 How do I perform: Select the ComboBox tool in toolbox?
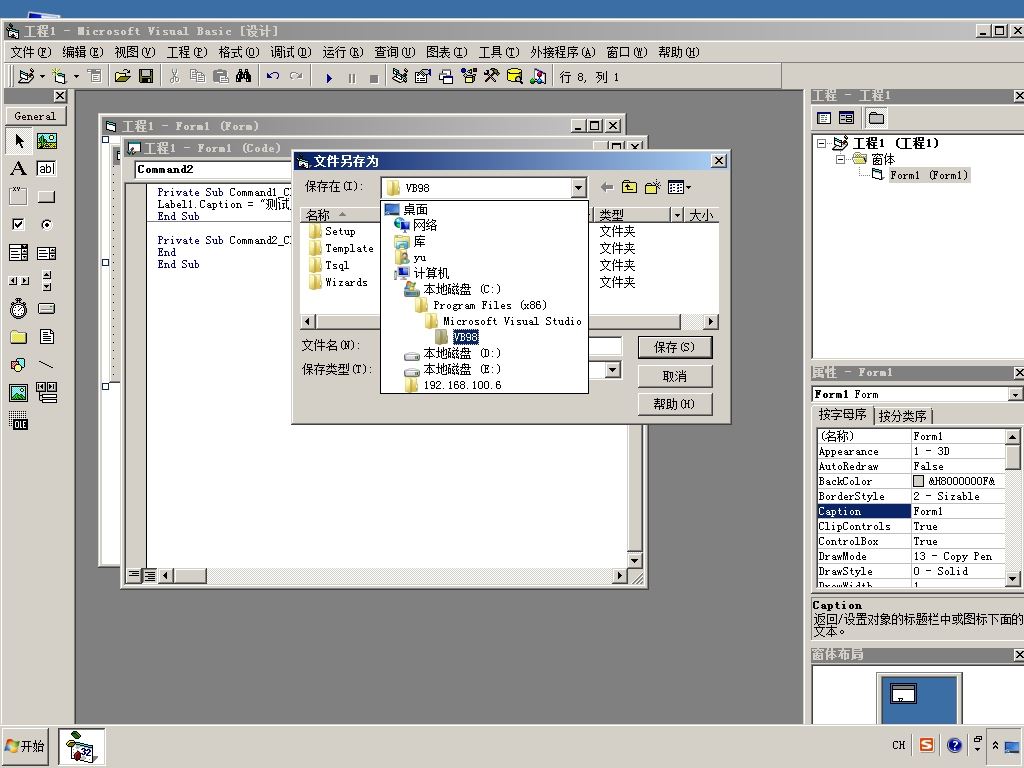coord(19,253)
